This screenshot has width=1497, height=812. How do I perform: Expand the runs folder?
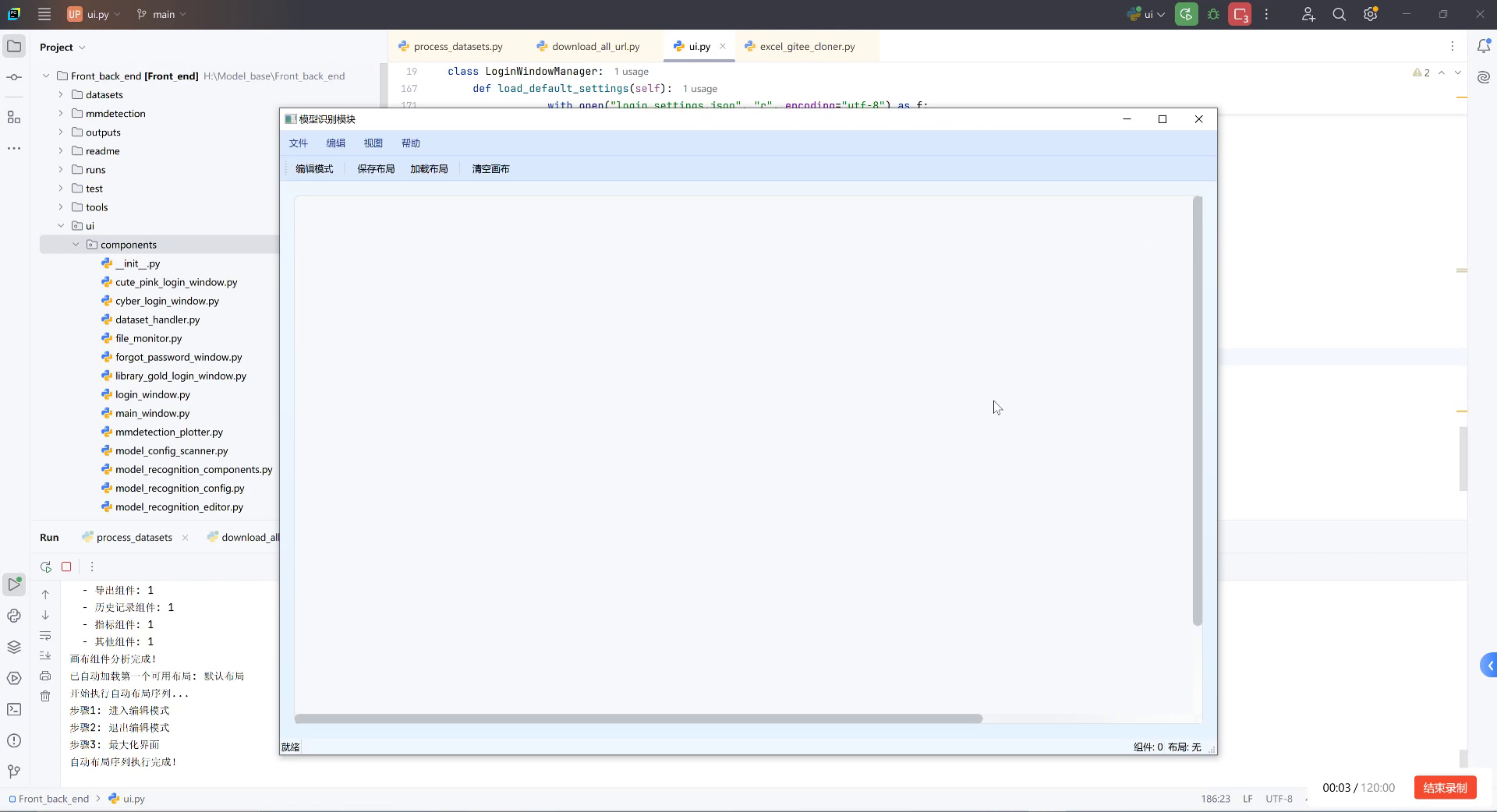point(61,169)
